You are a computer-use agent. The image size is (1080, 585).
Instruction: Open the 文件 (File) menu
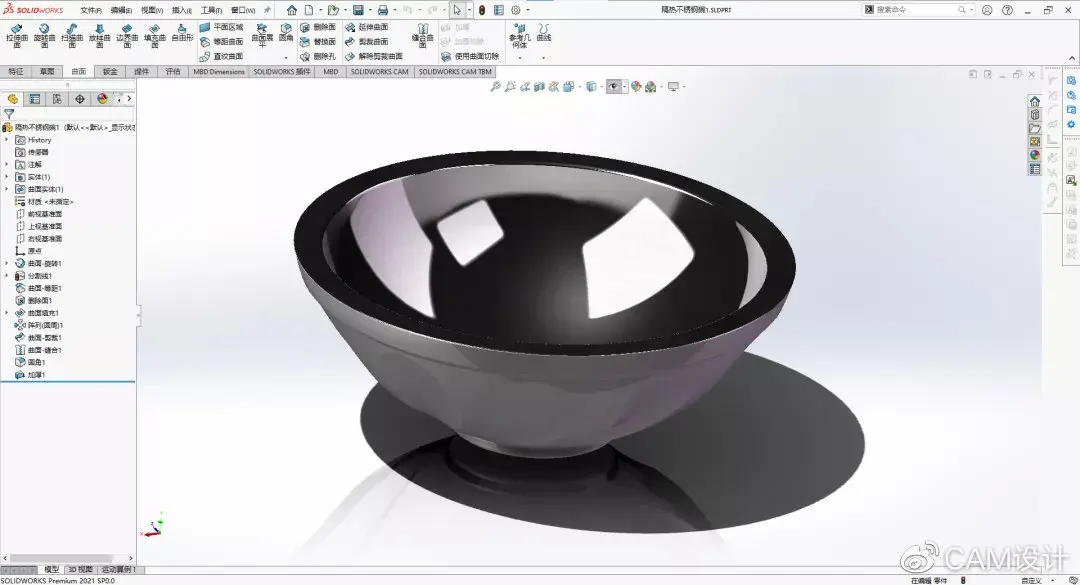pyautogui.click(x=91, y=10)
